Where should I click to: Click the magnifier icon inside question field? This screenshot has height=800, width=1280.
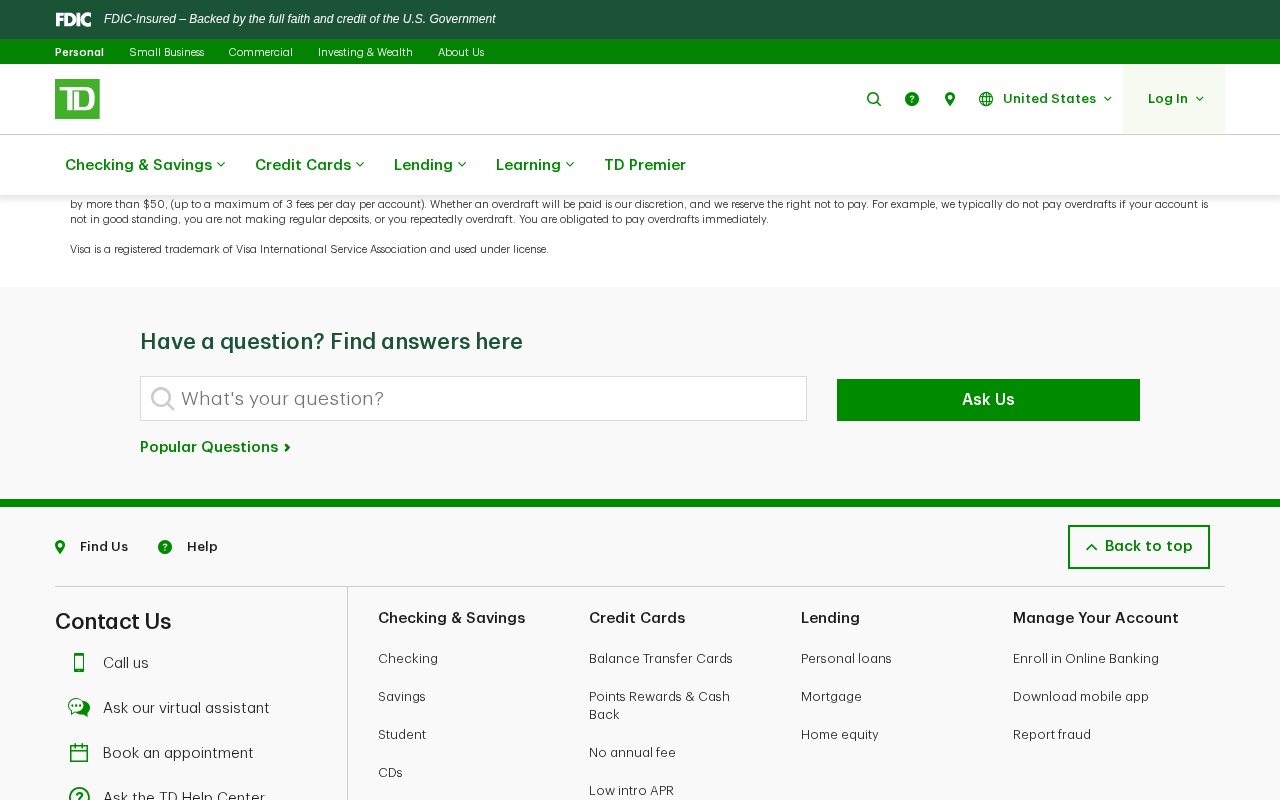click(x=162, y=399)
